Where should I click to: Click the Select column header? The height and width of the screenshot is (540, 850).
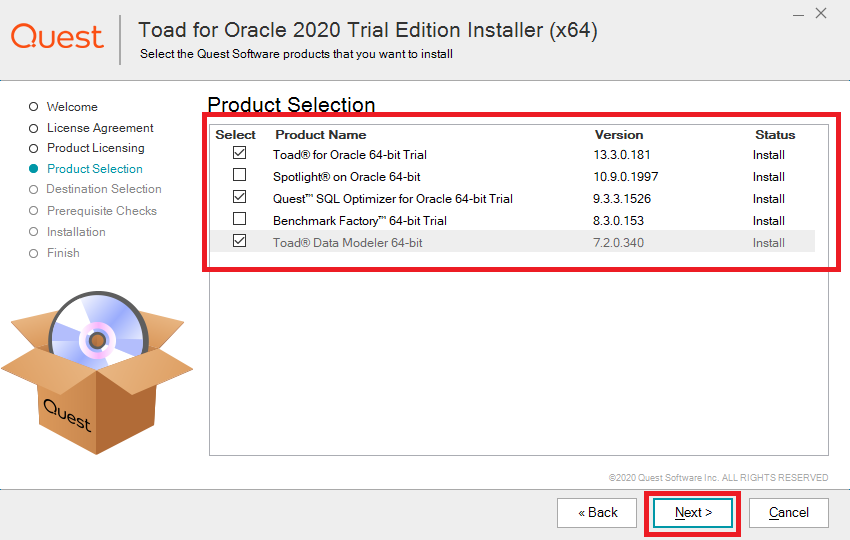pyautogui.click(x=235, y=134)
